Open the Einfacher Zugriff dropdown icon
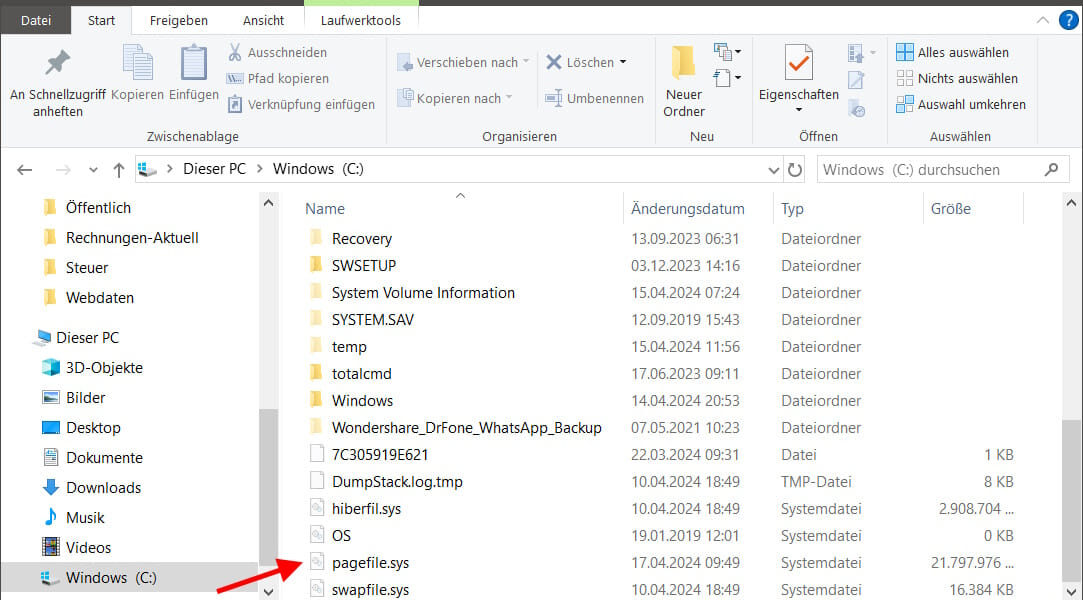The height and width of the screenshot is (600, 1083). [x=727, y=78]
